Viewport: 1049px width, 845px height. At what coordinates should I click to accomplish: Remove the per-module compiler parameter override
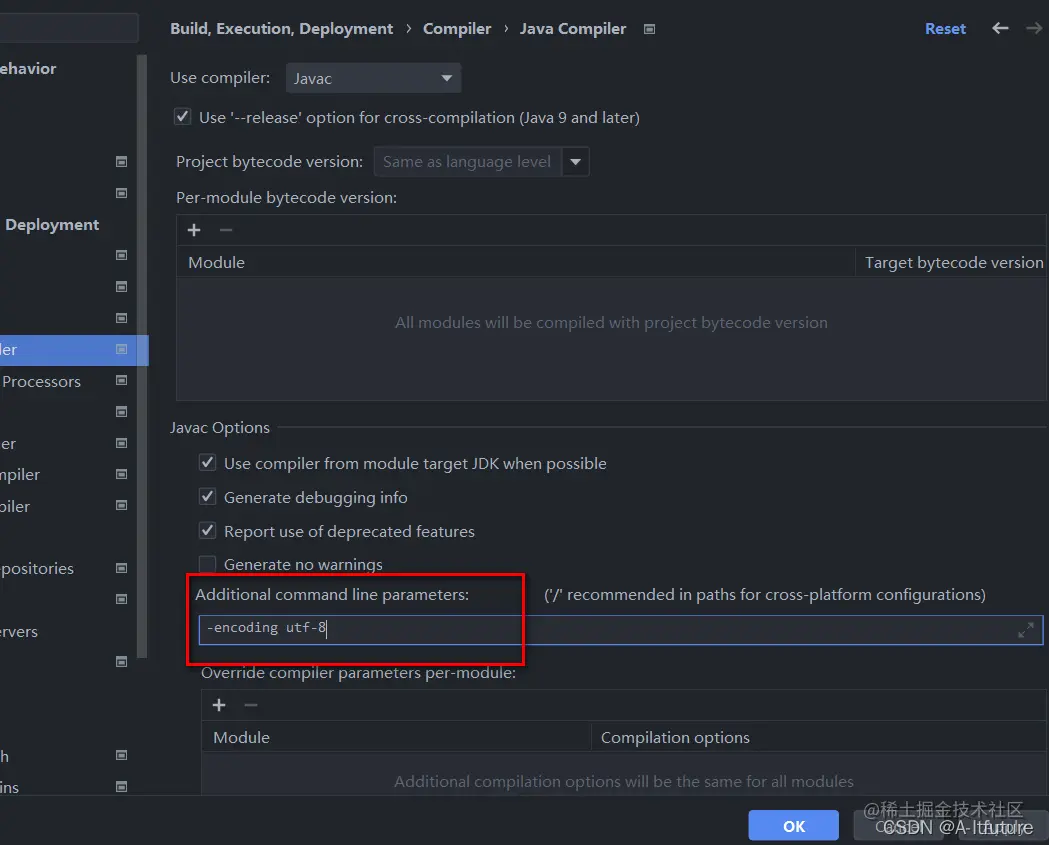coord(251,705)
